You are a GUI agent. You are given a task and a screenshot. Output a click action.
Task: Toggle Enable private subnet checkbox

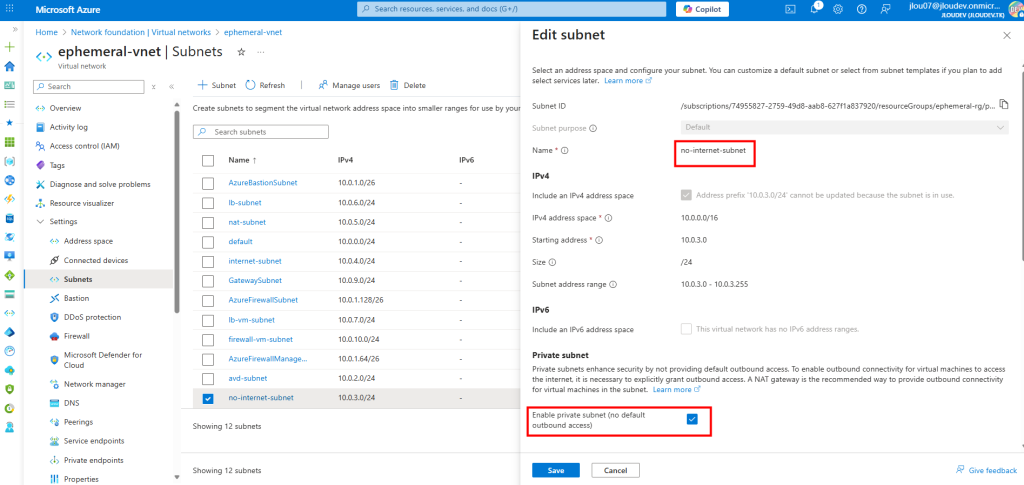point(692,420)
